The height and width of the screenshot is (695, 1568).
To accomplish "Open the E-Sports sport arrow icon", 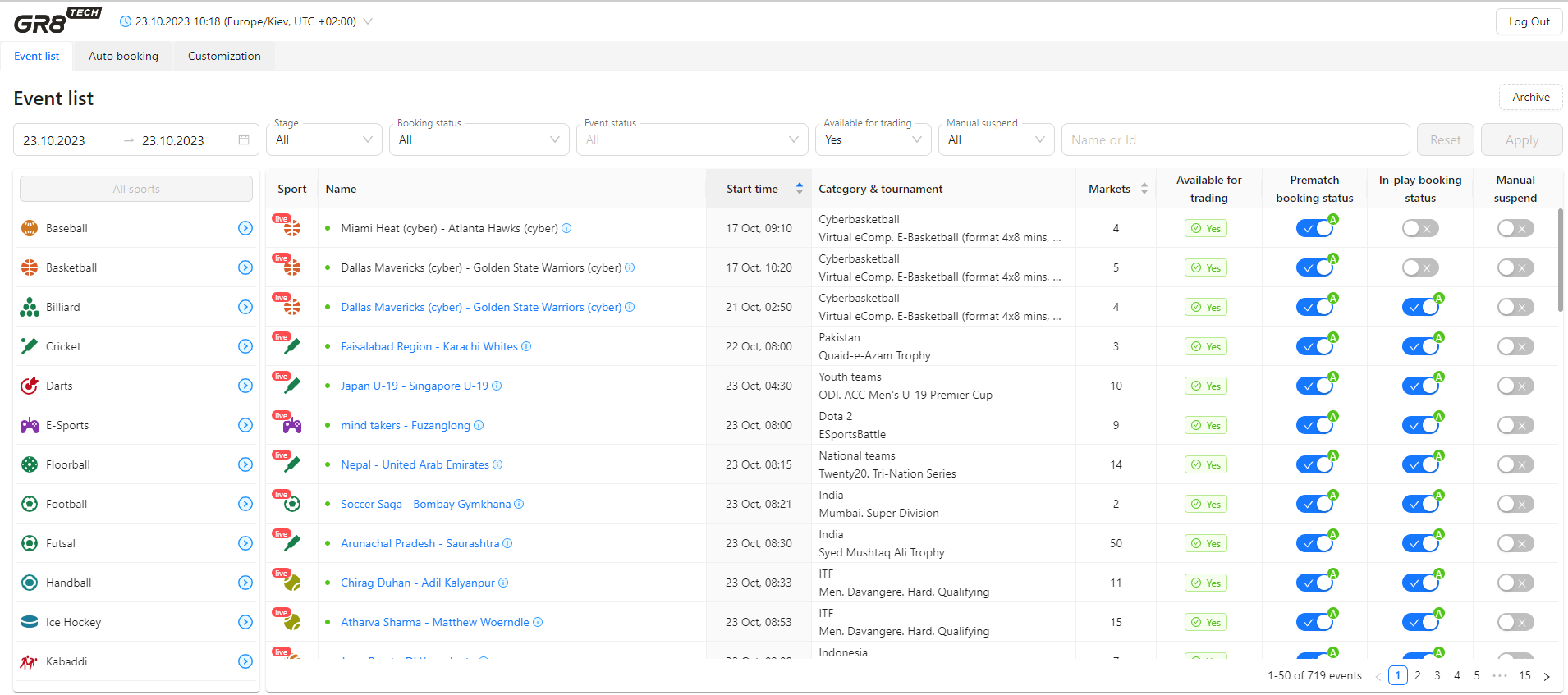I will (245, 425).
